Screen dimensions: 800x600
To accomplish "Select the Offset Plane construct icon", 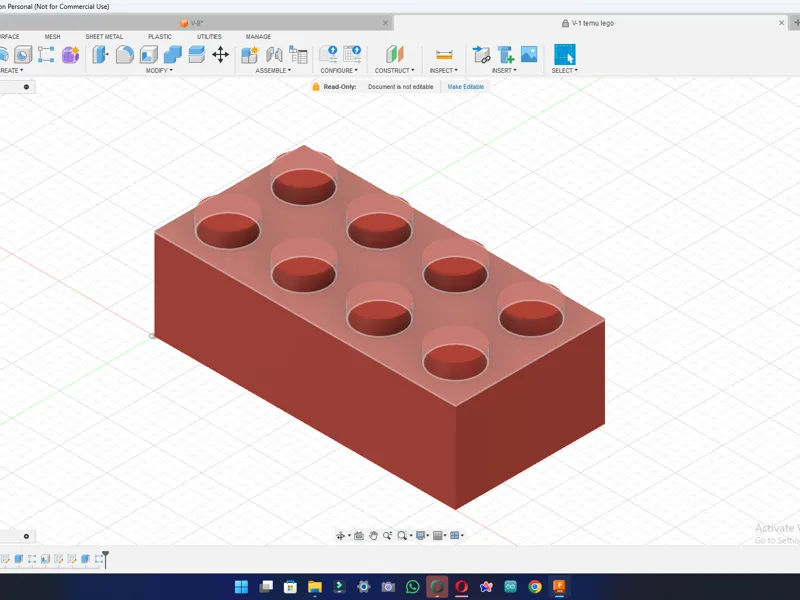I will (x=395, y=55).
